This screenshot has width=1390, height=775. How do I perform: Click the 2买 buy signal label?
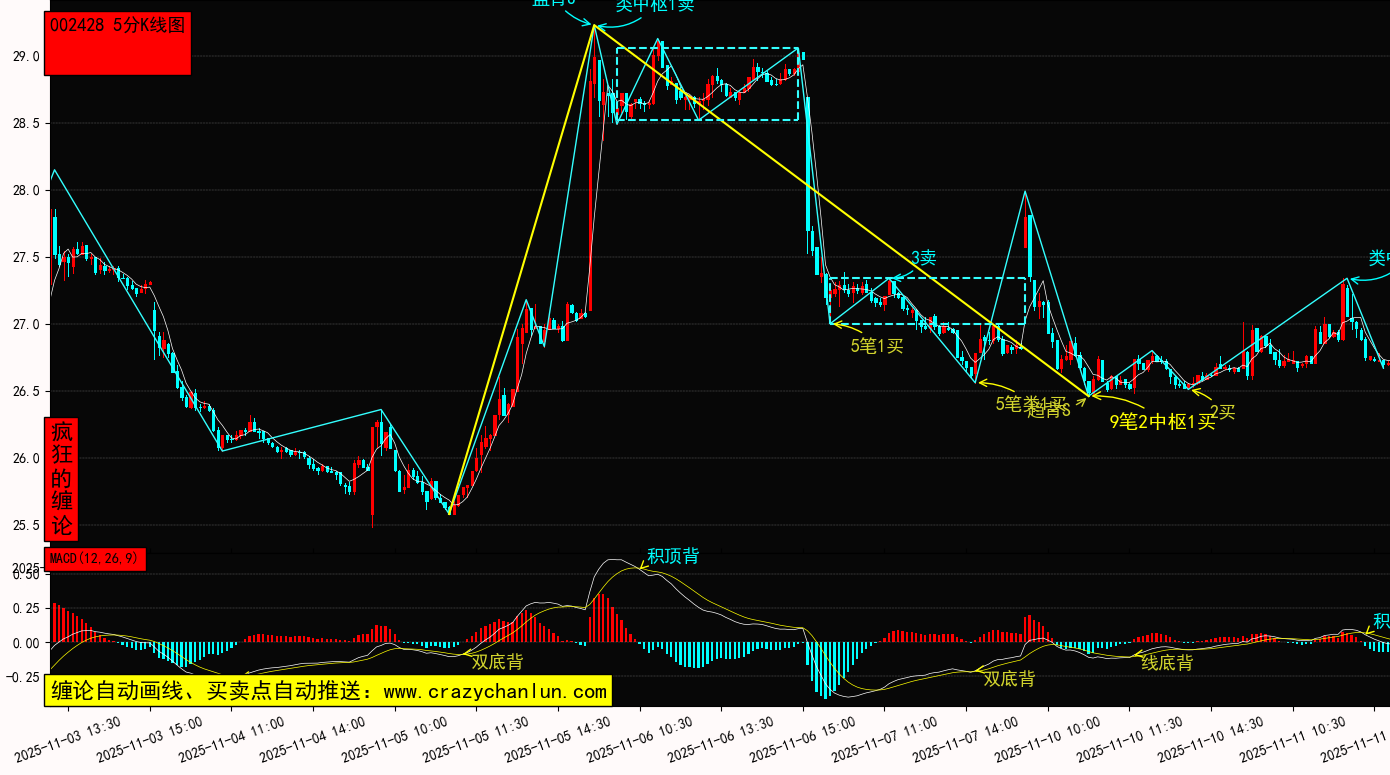pyautogui.click(x=1222, y=411)
